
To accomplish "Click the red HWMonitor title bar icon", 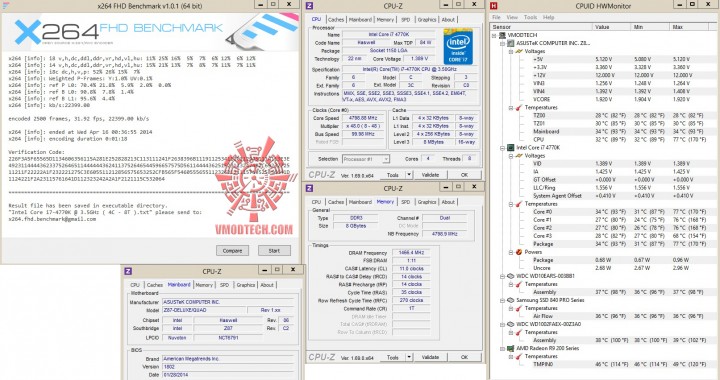I will 494,6.
